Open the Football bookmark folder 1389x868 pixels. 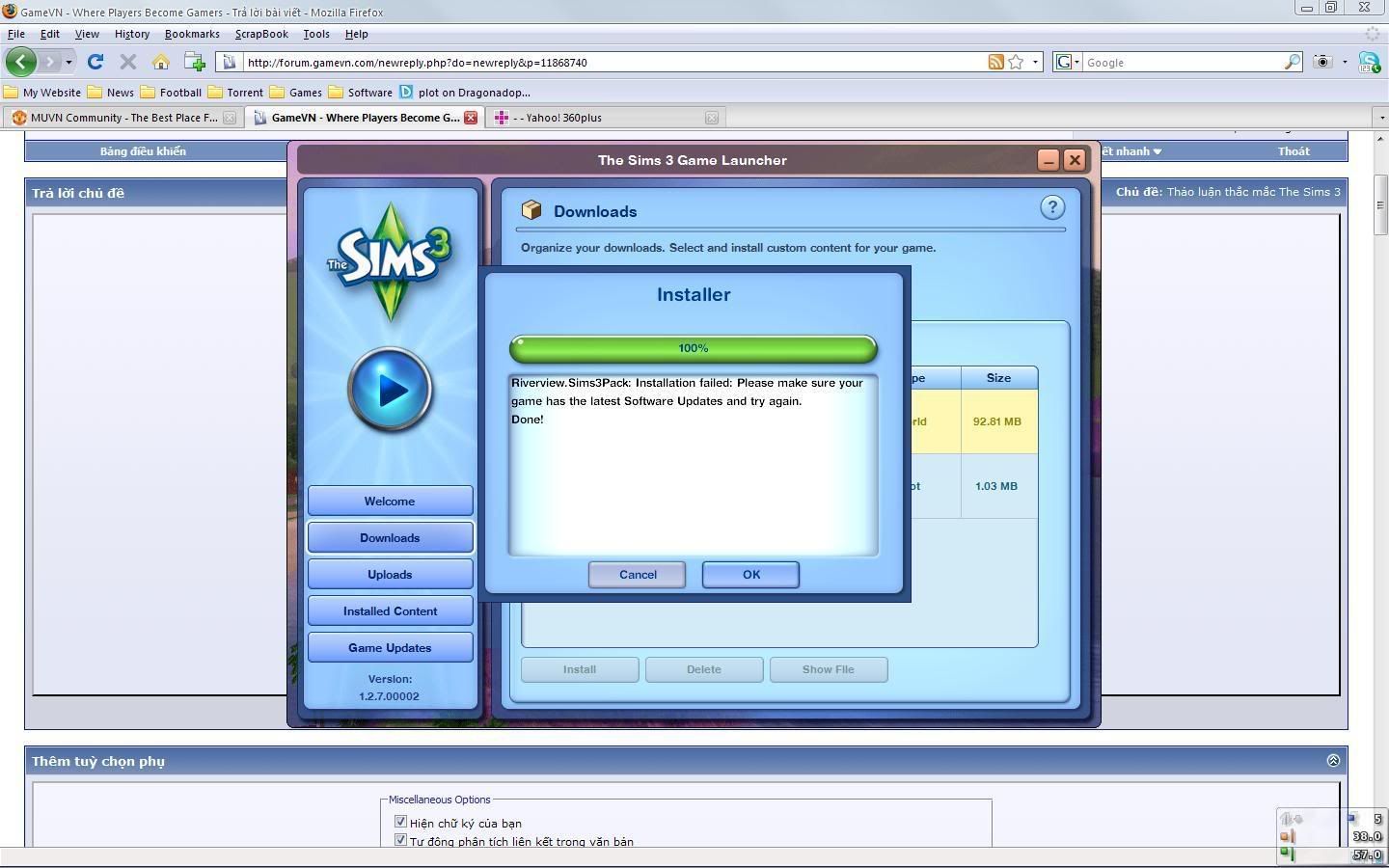click(172, 93)
